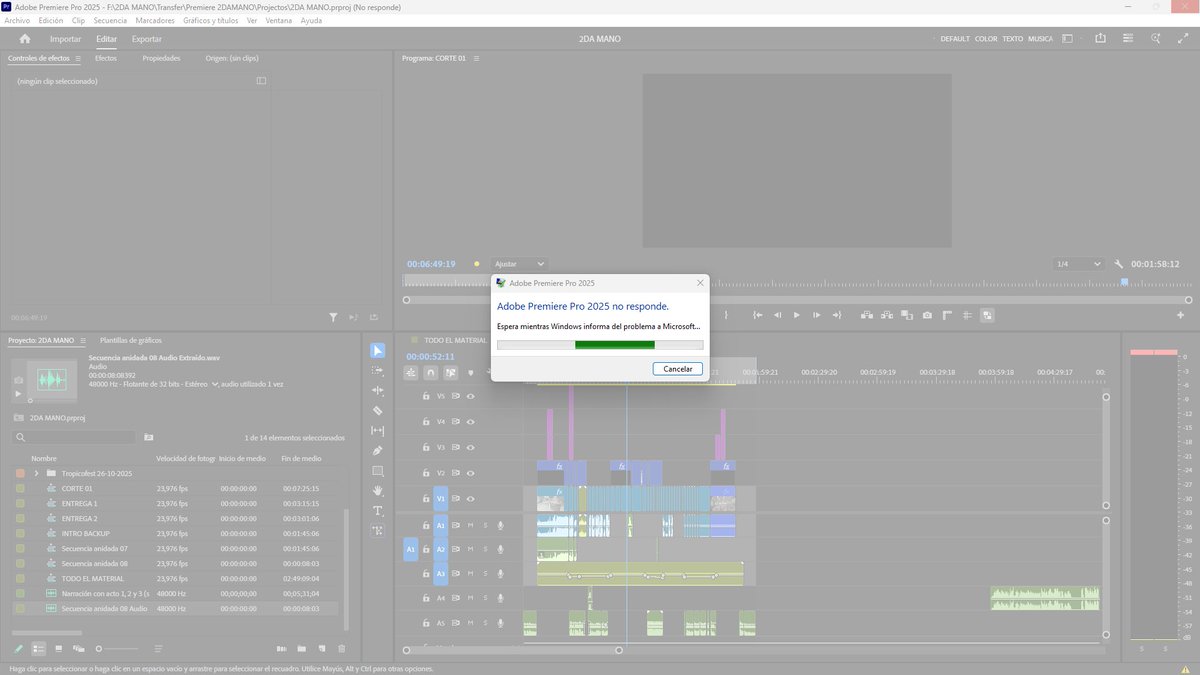This screenshot has width=1200, height=675.
Task: Click the Quick Export share icon
Action: (1101, 38)
